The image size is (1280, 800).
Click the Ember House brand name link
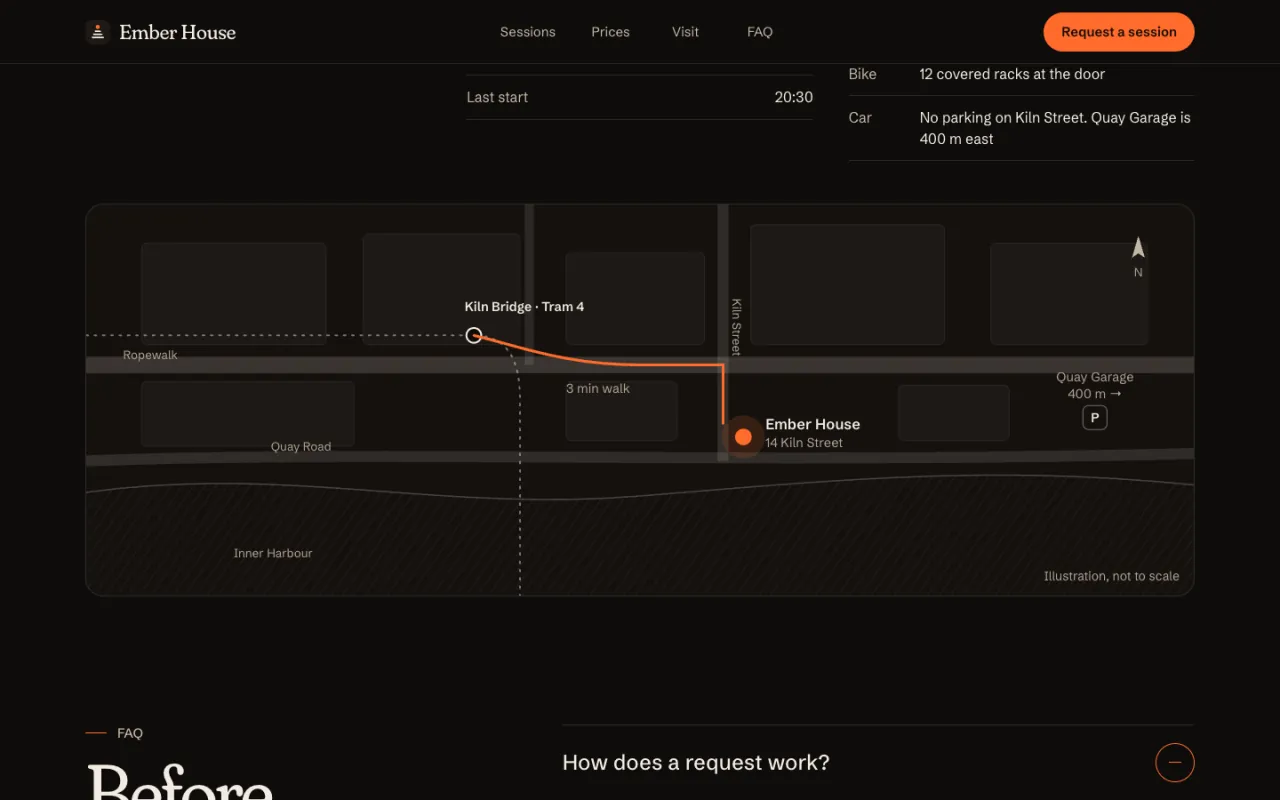[x=178, y=32]
